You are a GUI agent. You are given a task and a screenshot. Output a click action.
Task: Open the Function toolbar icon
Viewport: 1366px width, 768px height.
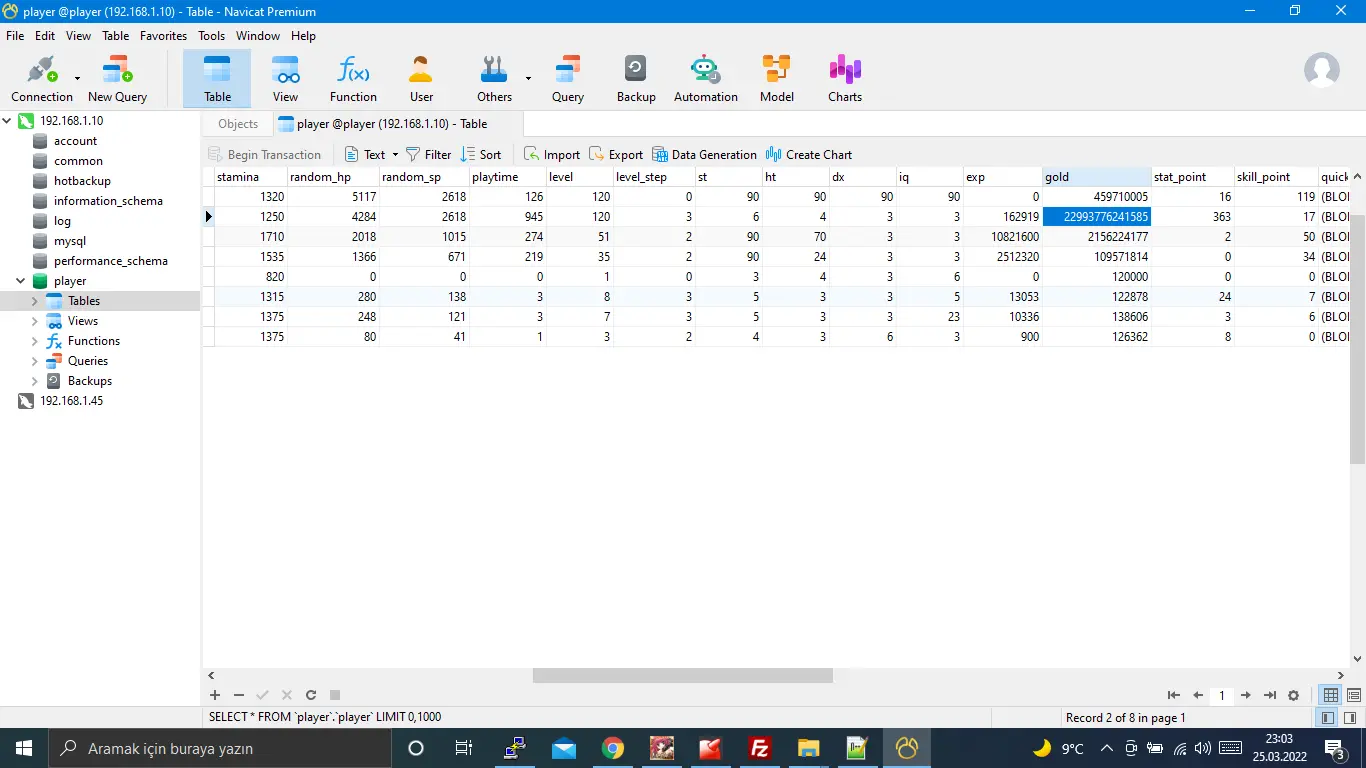[x=353, y=79]
